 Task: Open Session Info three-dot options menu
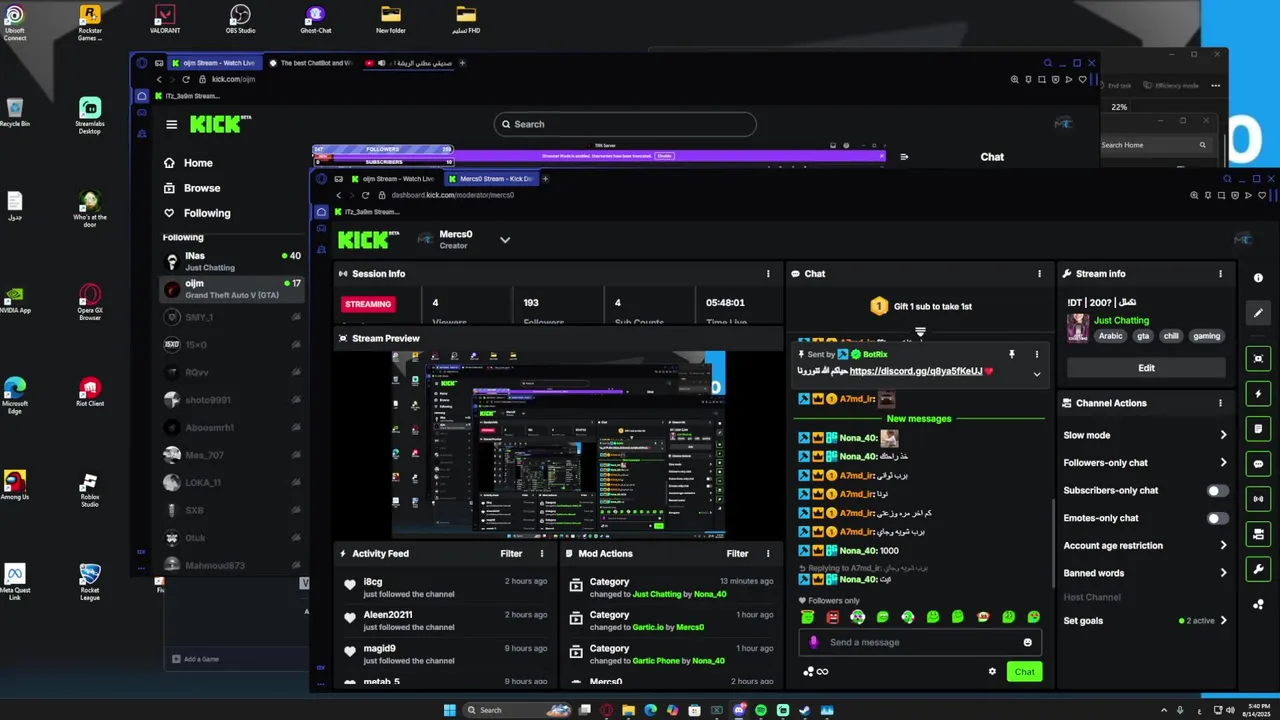pos(768,273)
